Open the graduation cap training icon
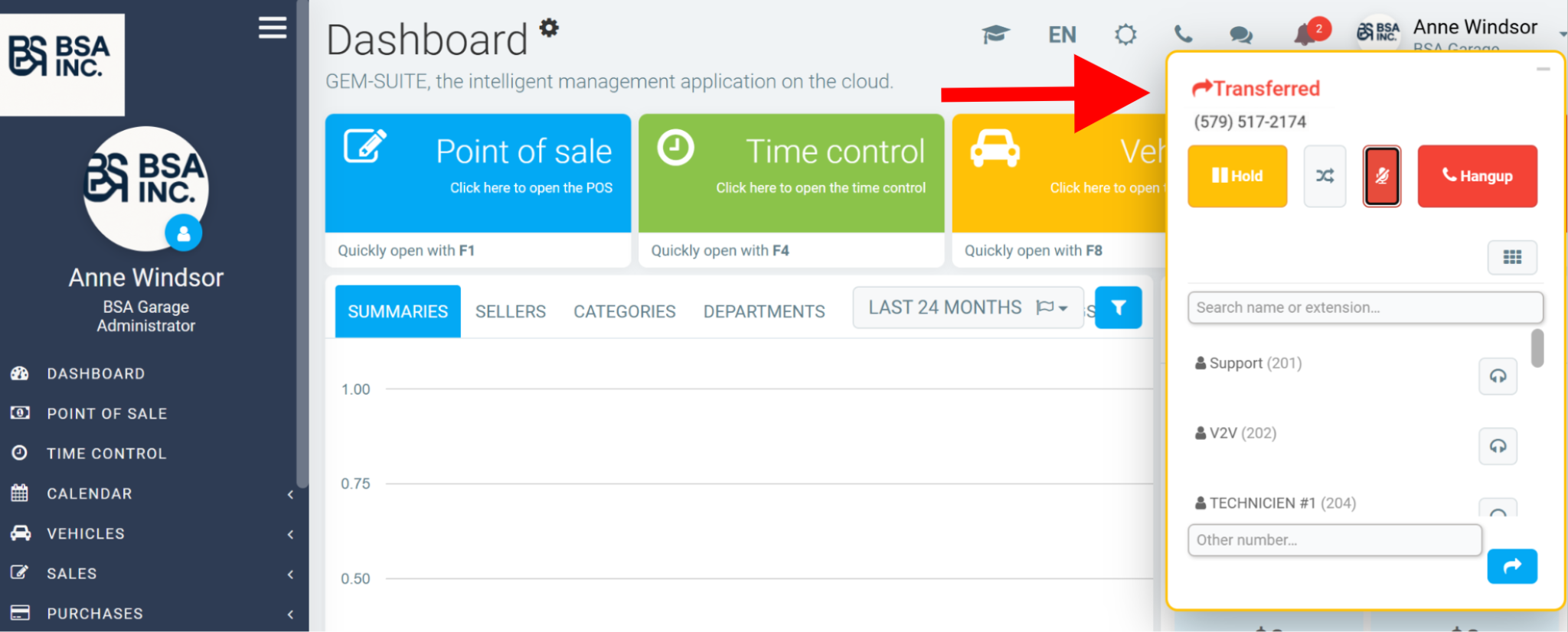The height and width of the screenshot is (632, 1568). [995, 34]
